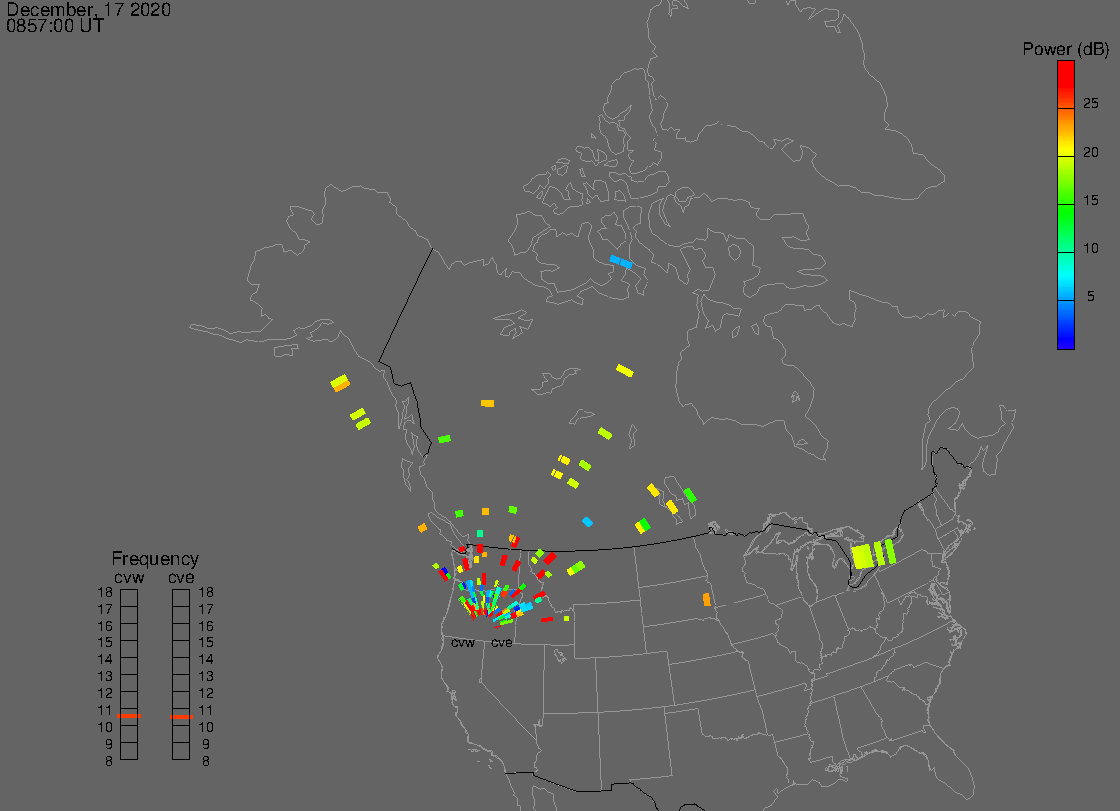
Task: Click the 8 label left of the cvw bar
Action: 109,761
